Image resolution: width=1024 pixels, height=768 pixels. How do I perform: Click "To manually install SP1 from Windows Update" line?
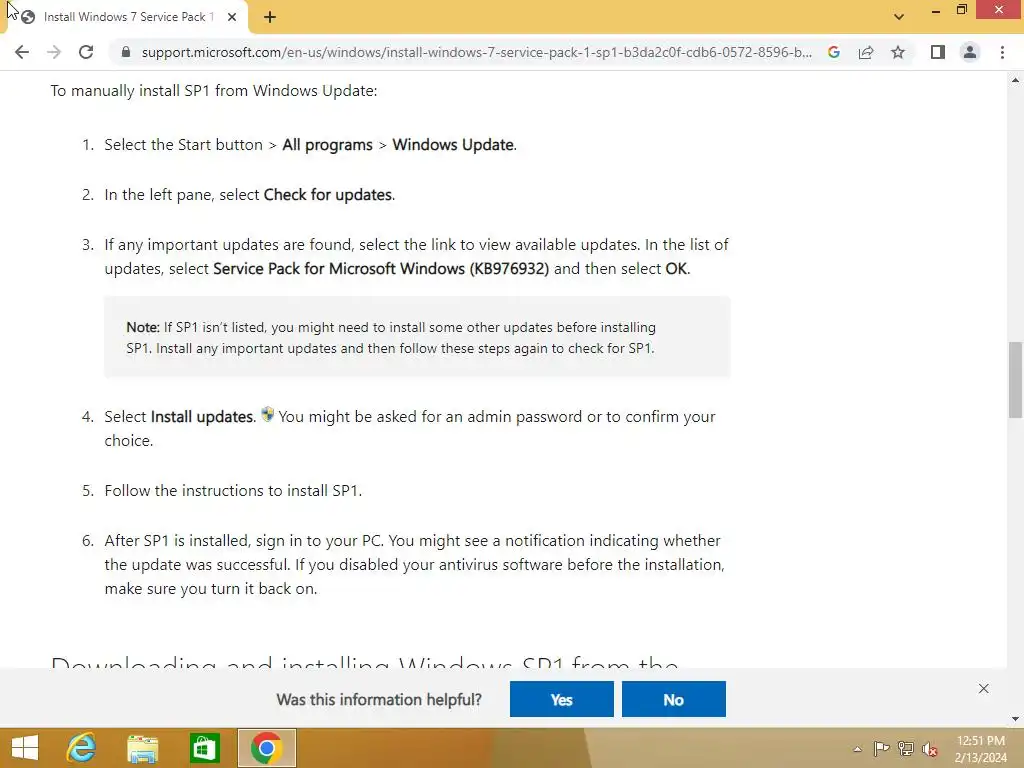click(214, 90)
